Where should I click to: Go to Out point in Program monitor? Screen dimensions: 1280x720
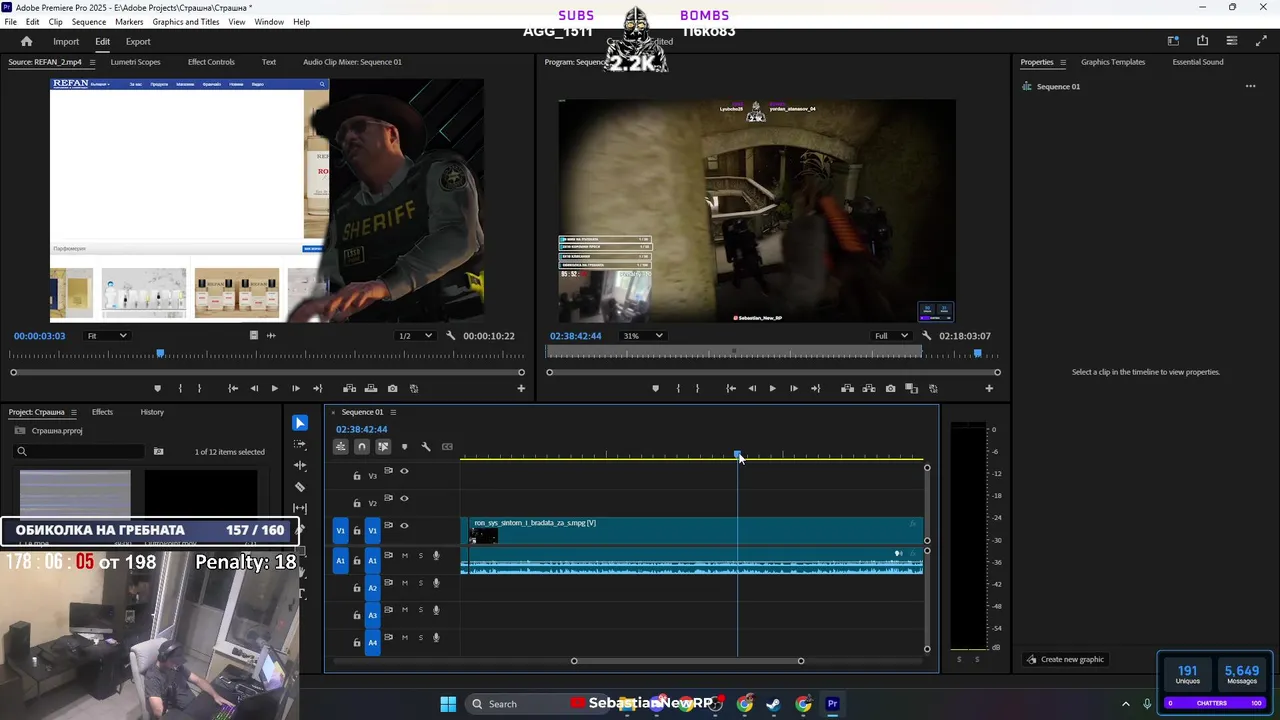pyautogui.click(x=815, y=388)
